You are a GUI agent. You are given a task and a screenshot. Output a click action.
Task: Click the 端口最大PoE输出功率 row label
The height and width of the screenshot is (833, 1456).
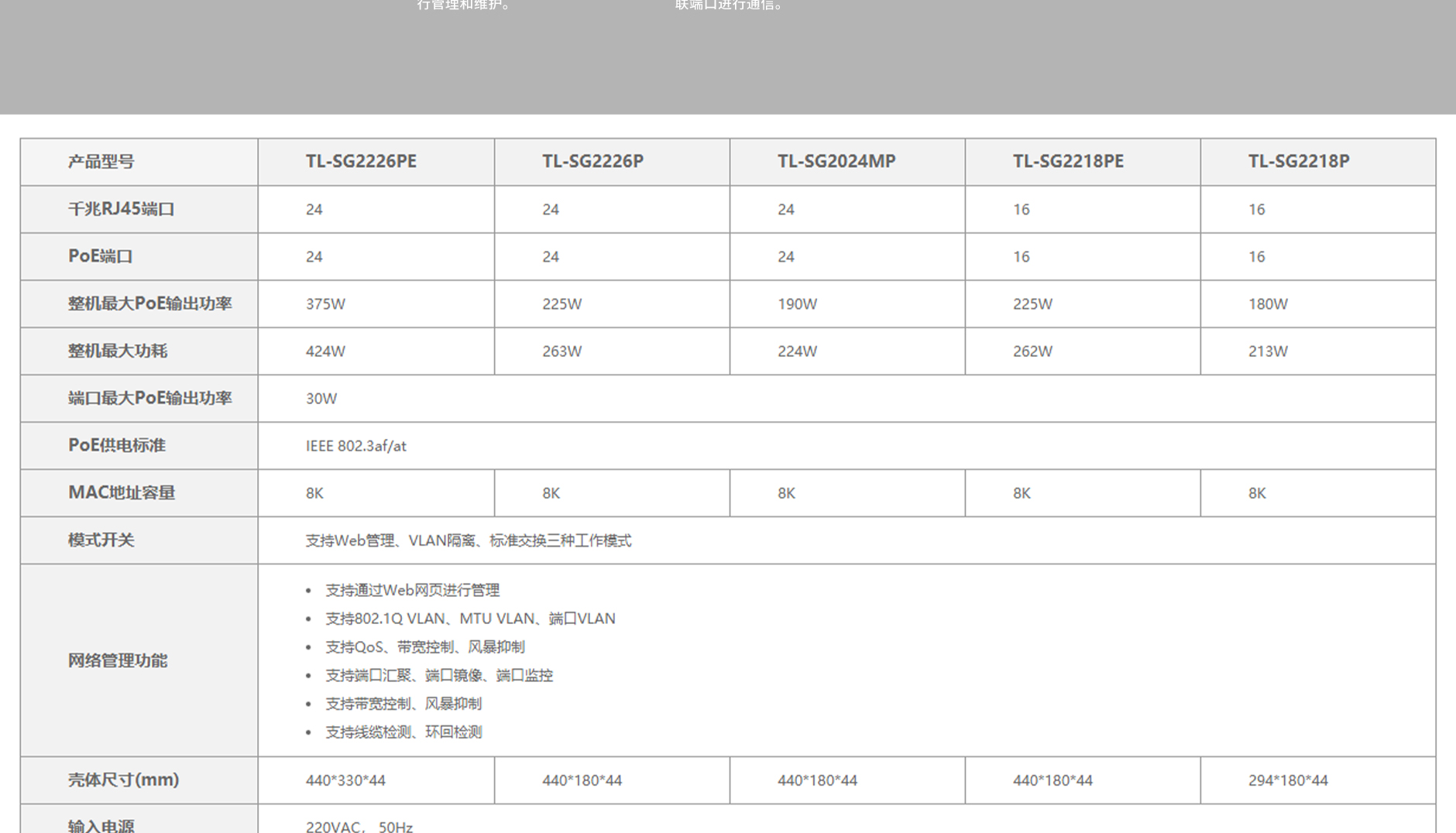tap(149, 398)
